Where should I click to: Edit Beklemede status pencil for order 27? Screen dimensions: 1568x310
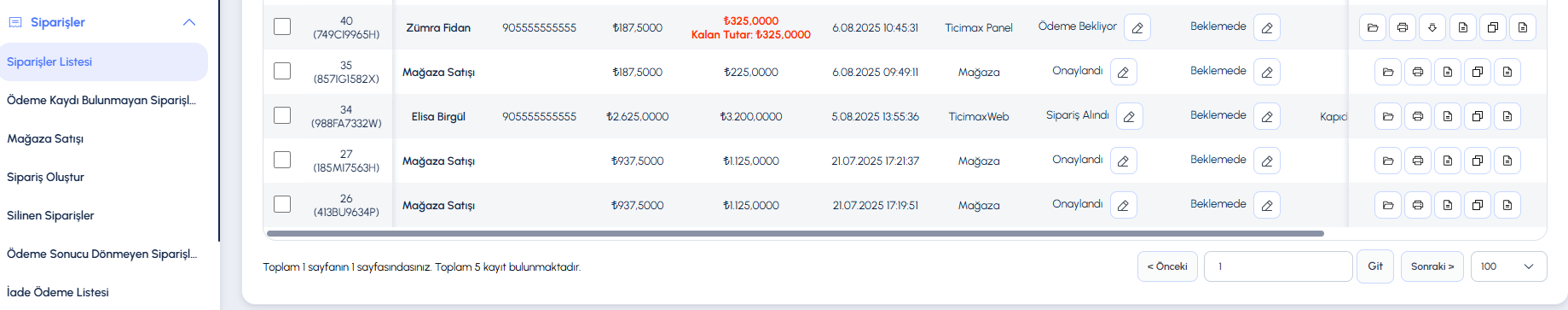1267,161
